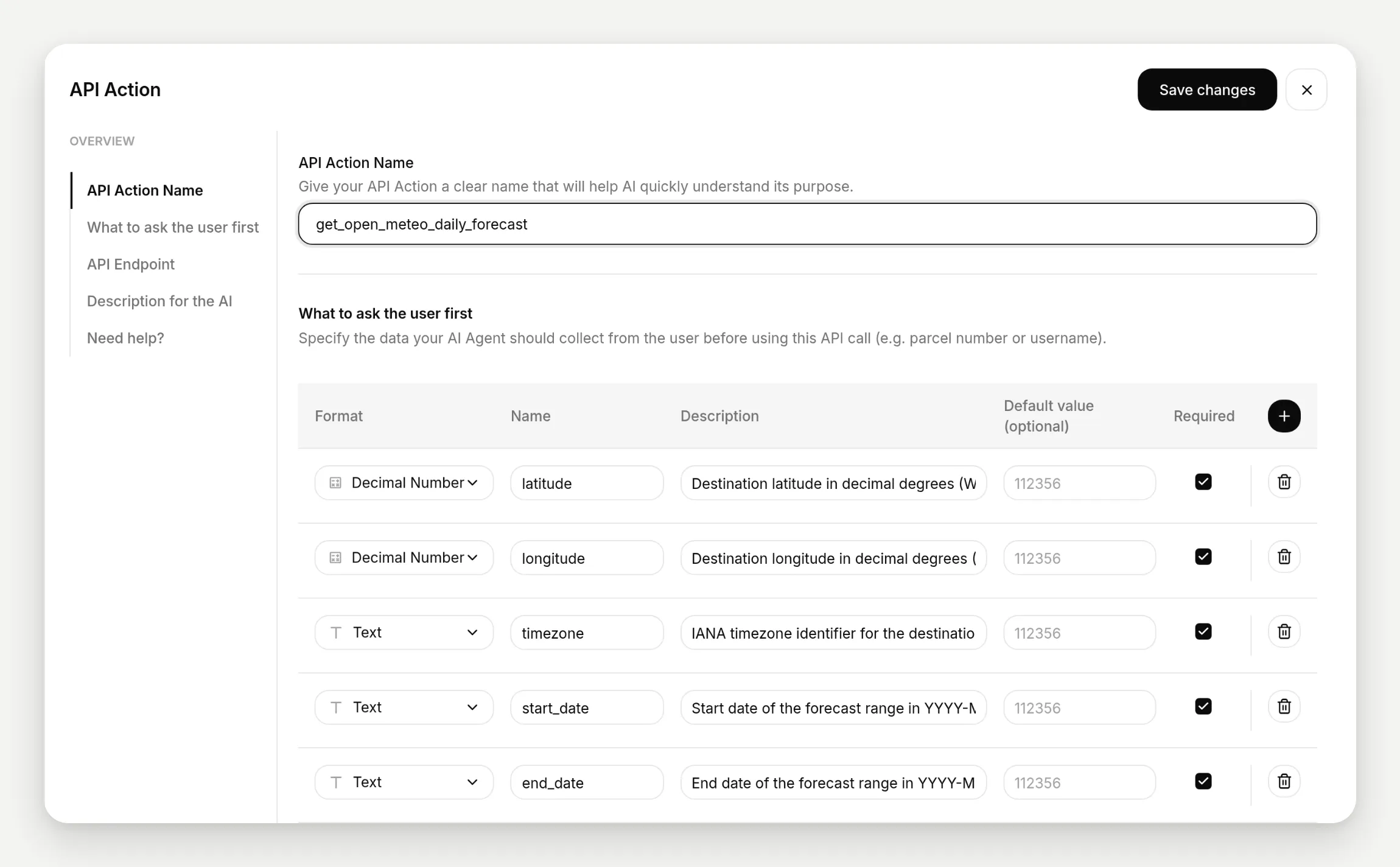Click the Description column header
The width and height of the screenshot is (1400, 867).
pyautogui.click(x=719, y=416)
